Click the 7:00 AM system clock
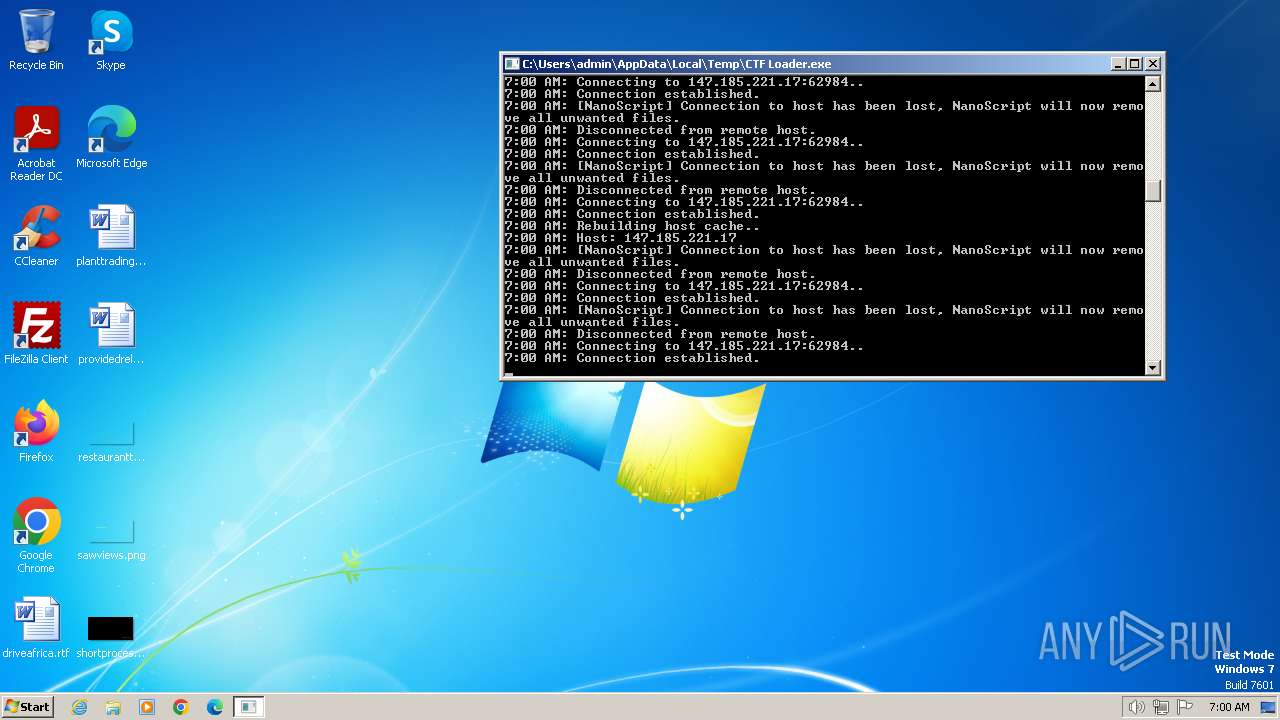The width and height of the screenshot is (1280, 720). tap(1229, 707)
